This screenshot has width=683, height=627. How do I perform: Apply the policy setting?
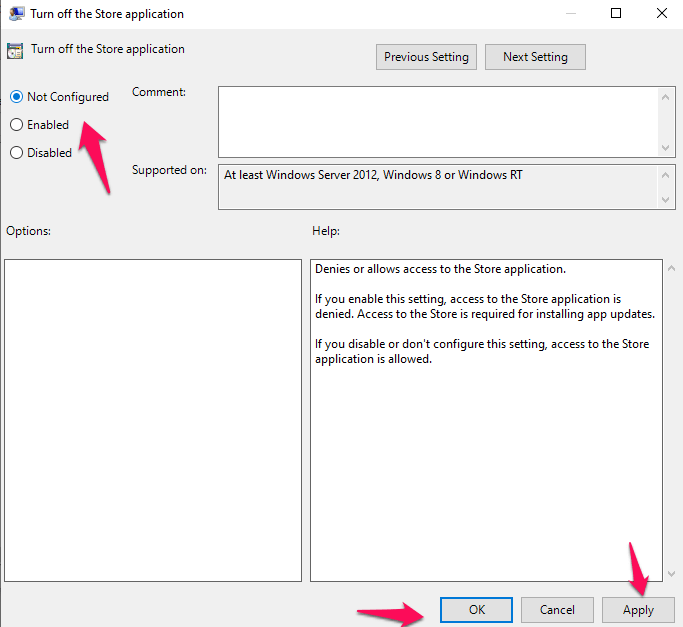pos(638,610)
